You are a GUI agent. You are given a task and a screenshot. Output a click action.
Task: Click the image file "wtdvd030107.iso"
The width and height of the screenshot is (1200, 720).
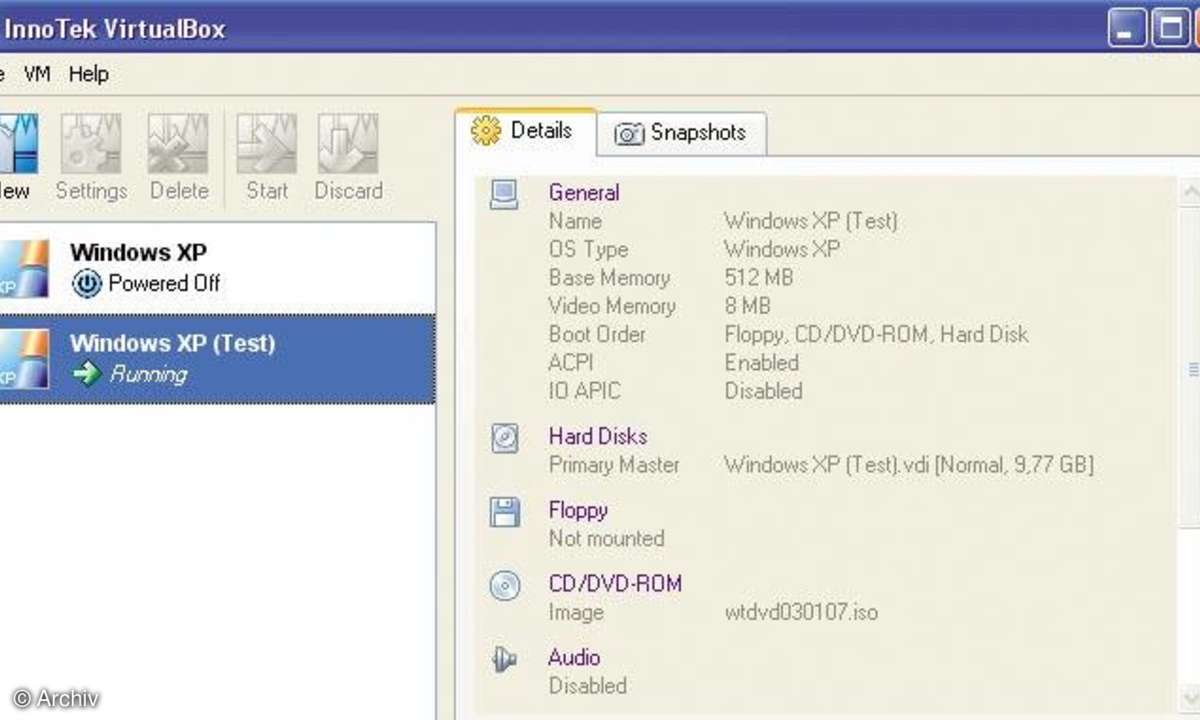point(801,612)
